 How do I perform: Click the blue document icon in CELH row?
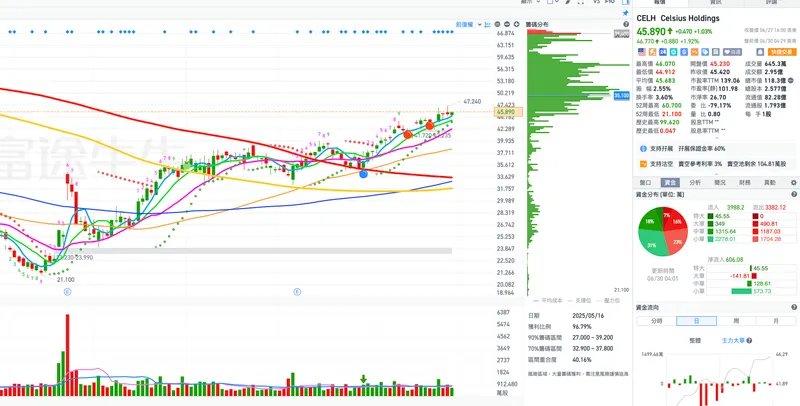coord(684,52)
